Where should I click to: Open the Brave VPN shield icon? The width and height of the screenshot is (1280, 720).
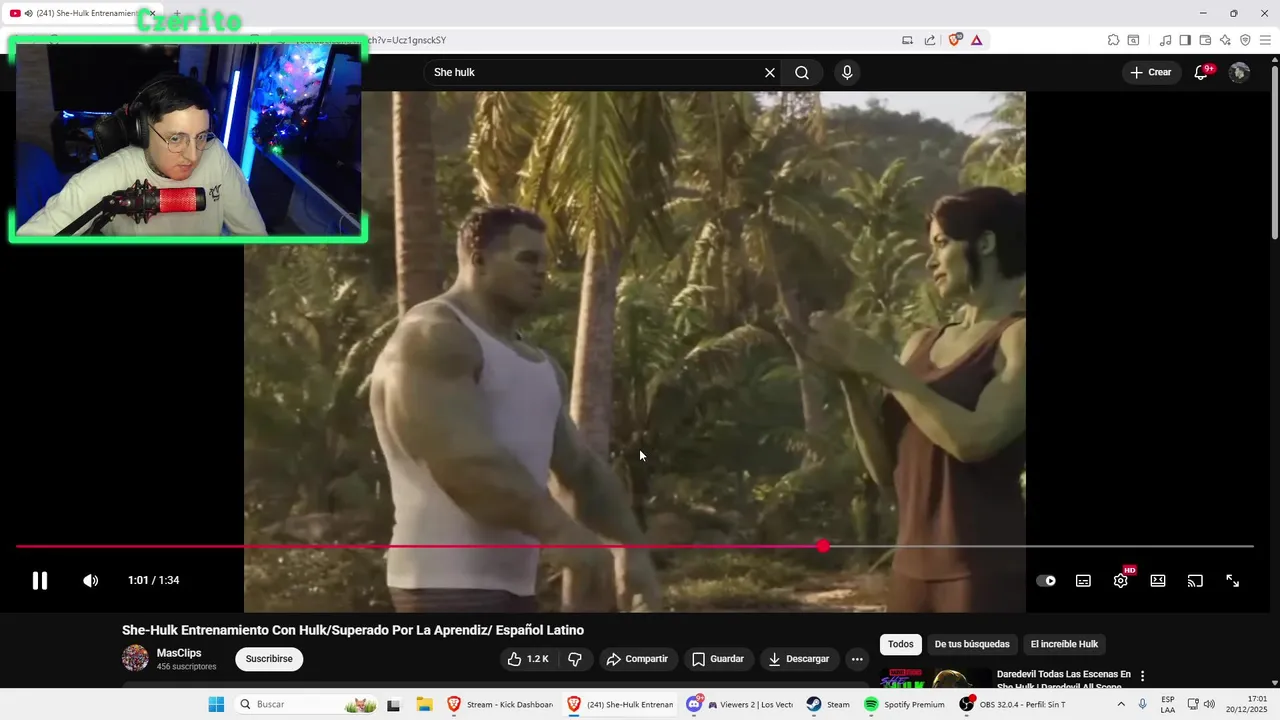1245,40
